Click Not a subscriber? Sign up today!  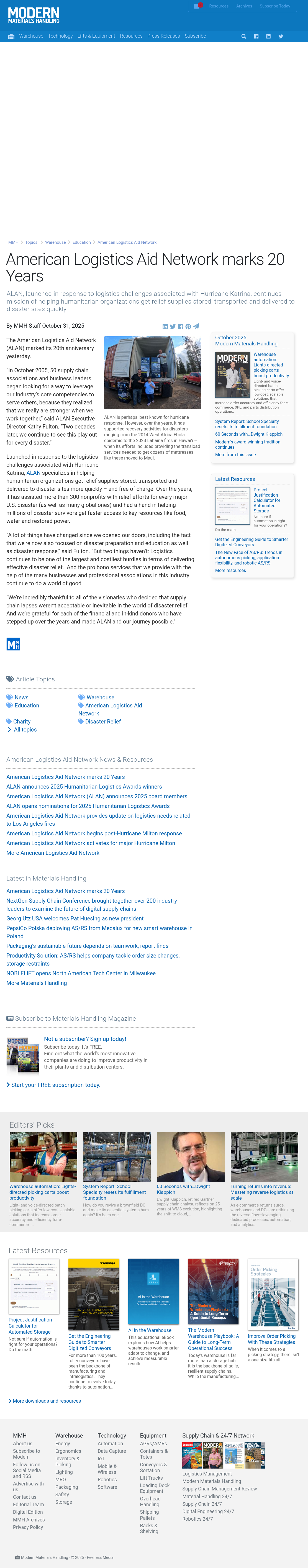(85, 1039)
